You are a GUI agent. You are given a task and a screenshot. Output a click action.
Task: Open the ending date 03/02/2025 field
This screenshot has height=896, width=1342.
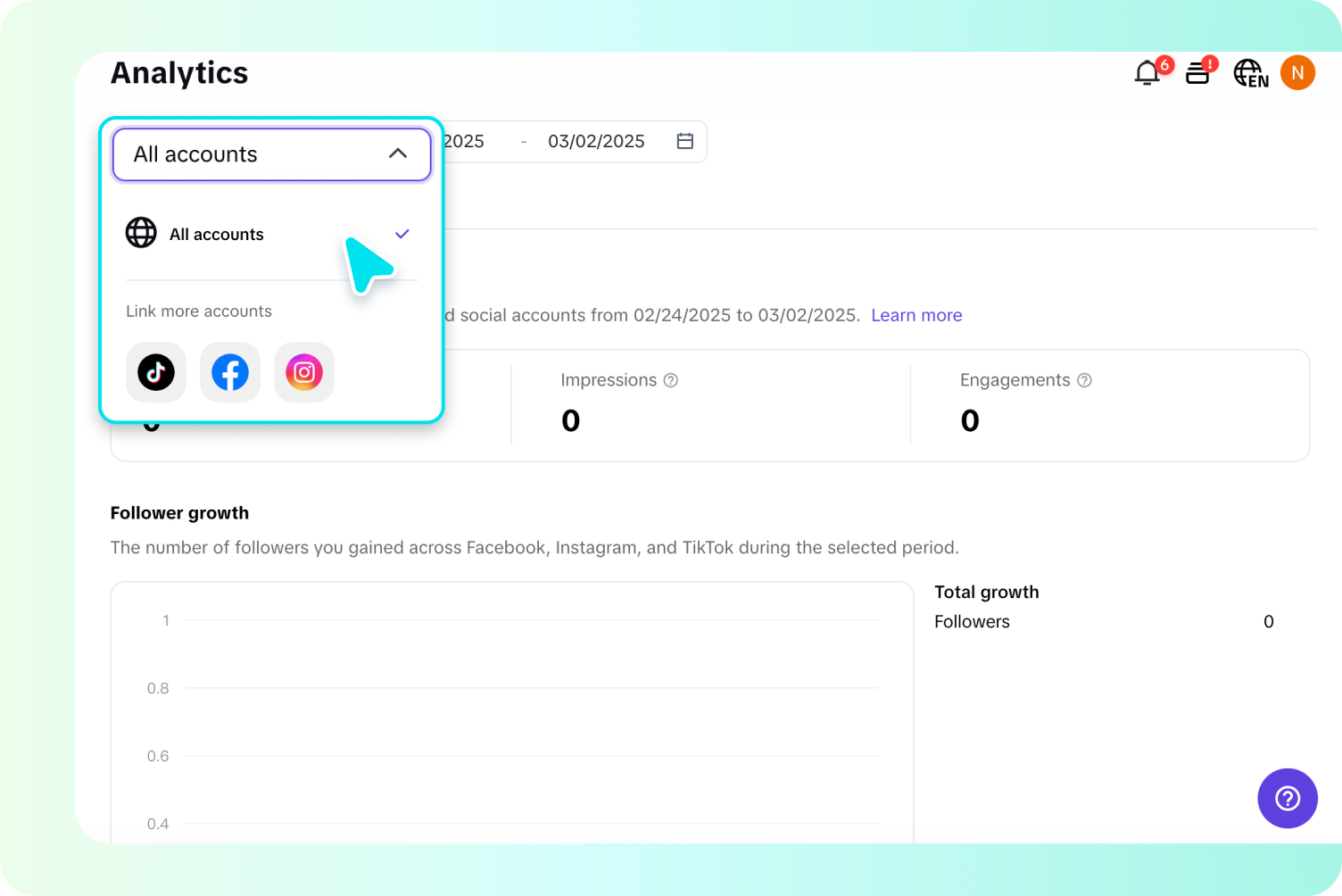coord(596,140)
